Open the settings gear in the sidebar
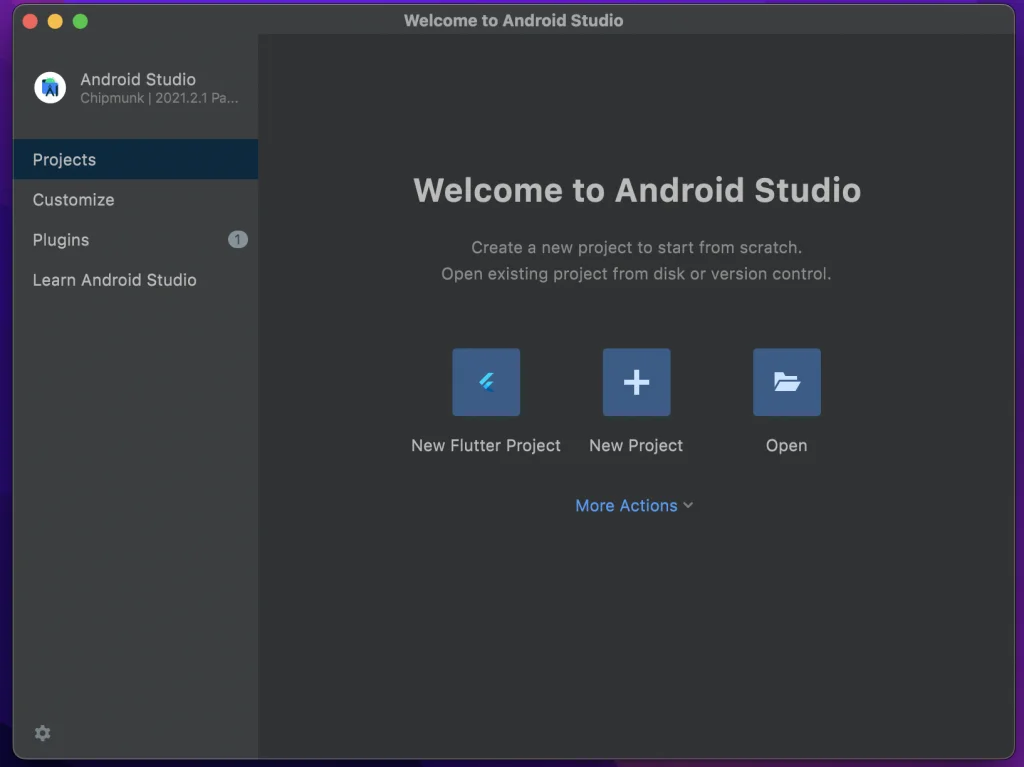 pos(42,733)
